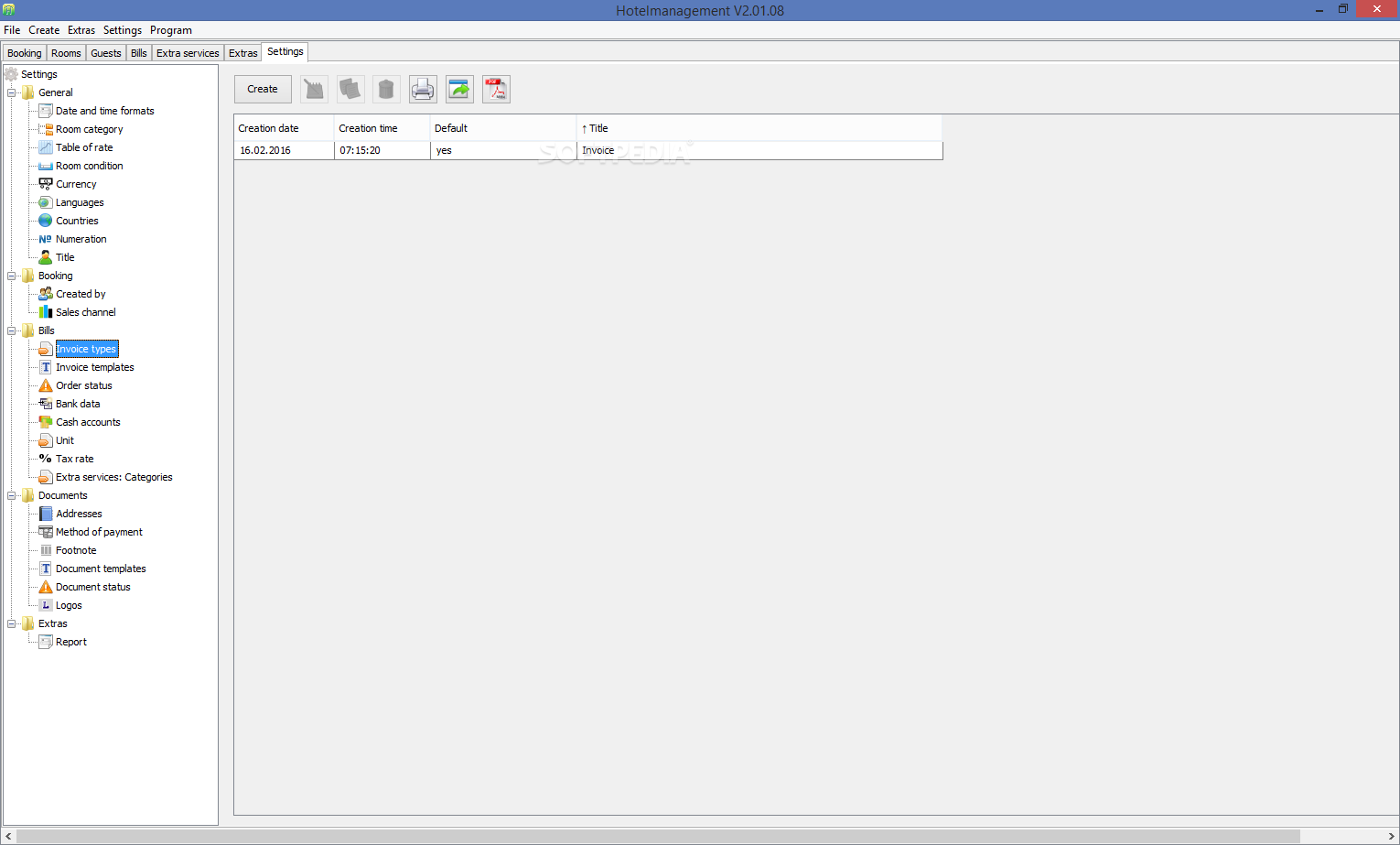Switch to the Rooms tab

point(66,53)
